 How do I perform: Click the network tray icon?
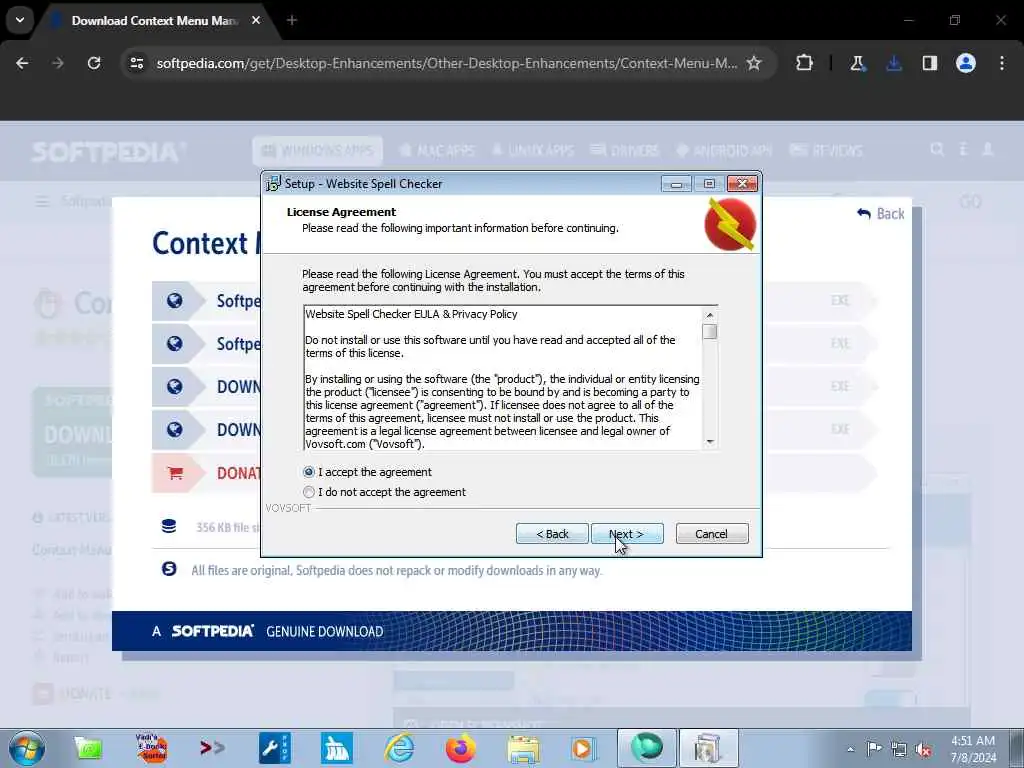coord(899,749)
